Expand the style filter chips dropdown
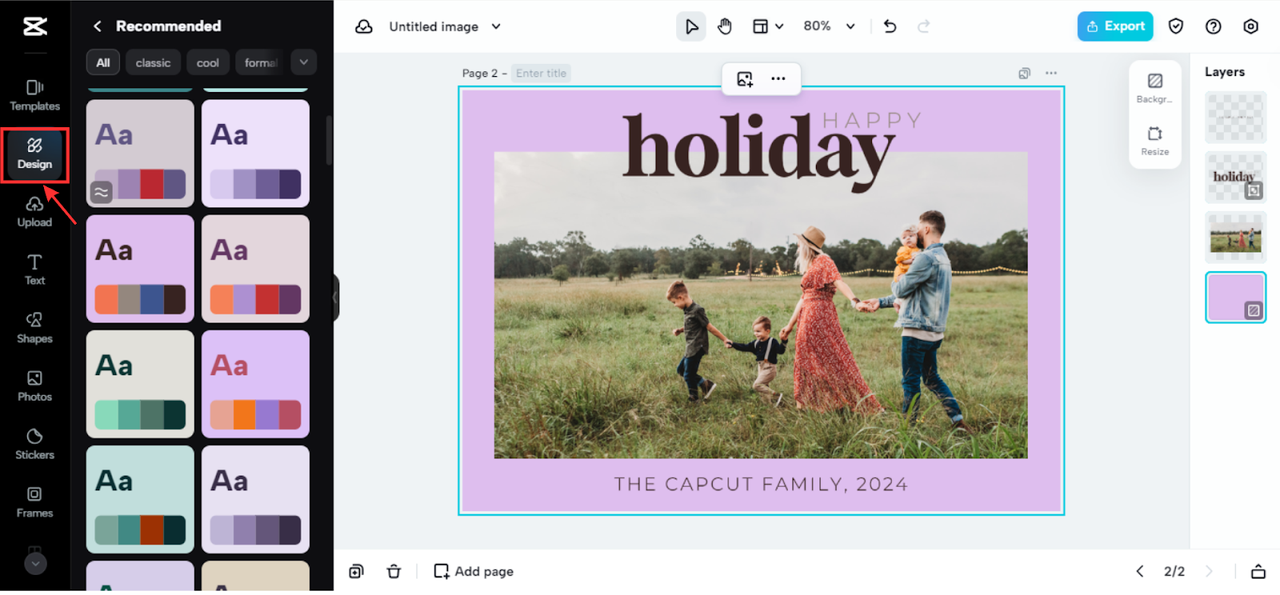Viewport: 1280px width, 595px height. tap(303, 62)
